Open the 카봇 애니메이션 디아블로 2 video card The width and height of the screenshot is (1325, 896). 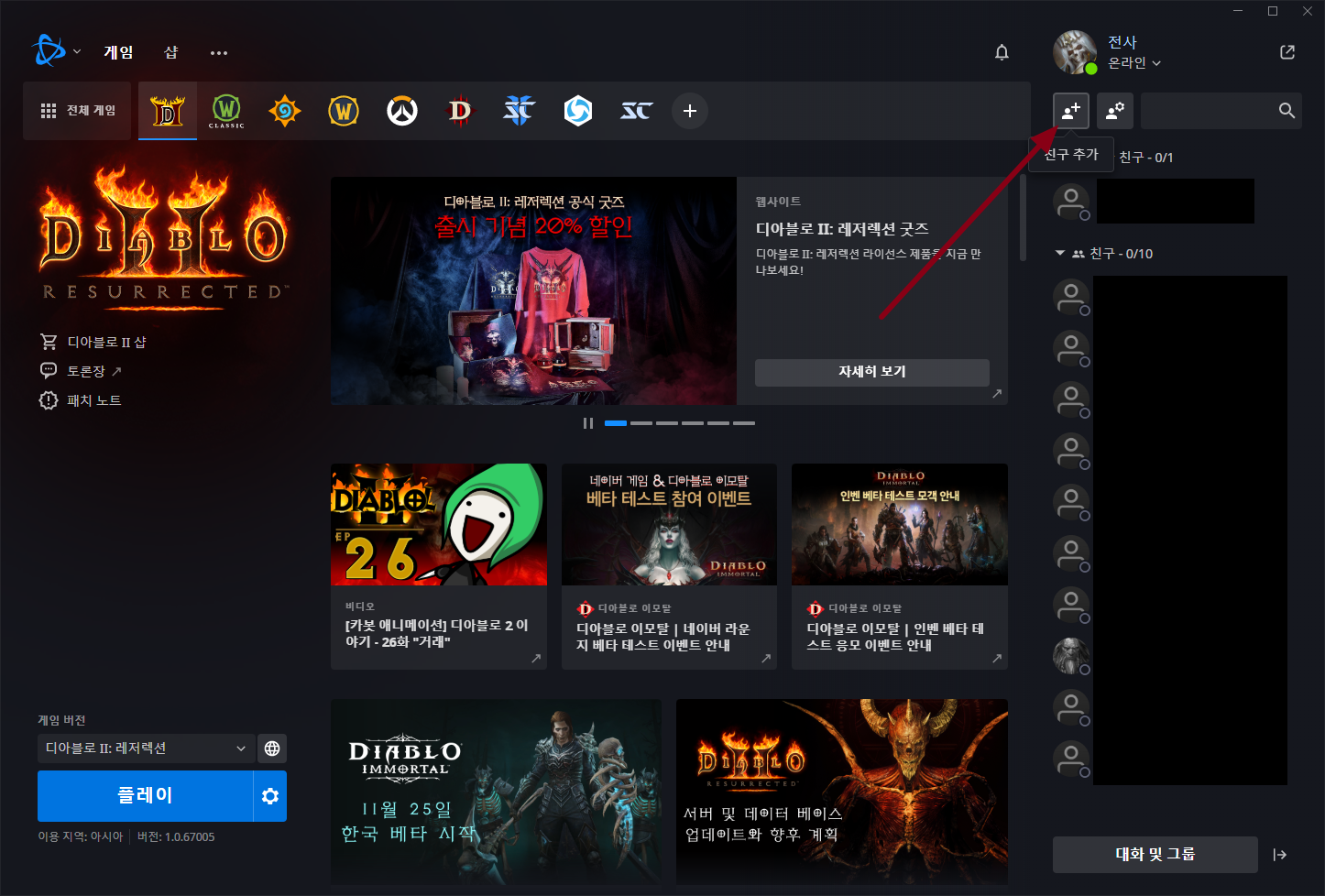(439, 566)
